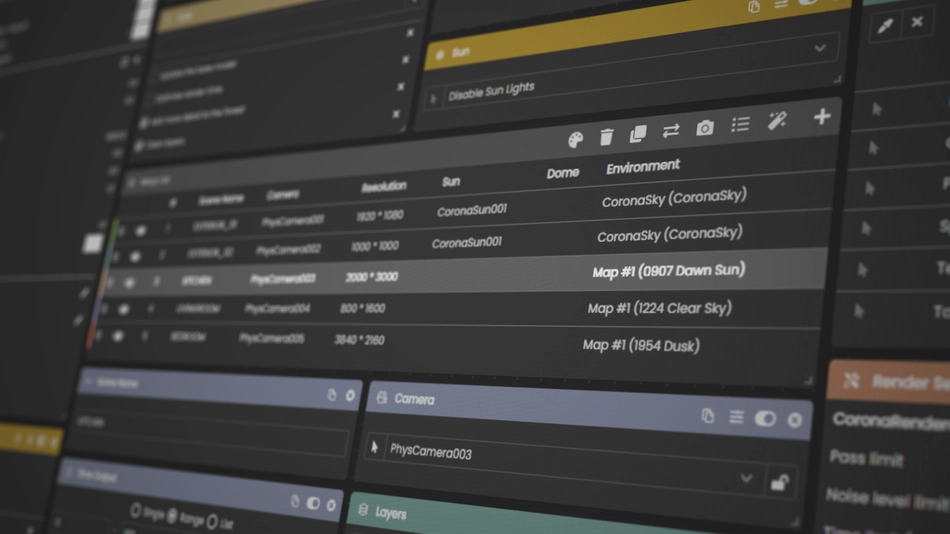The image size is (950, 534).
Task: Toggle the check icon on the 1000 * 1000 row
Action: click(x=135, y=257)
